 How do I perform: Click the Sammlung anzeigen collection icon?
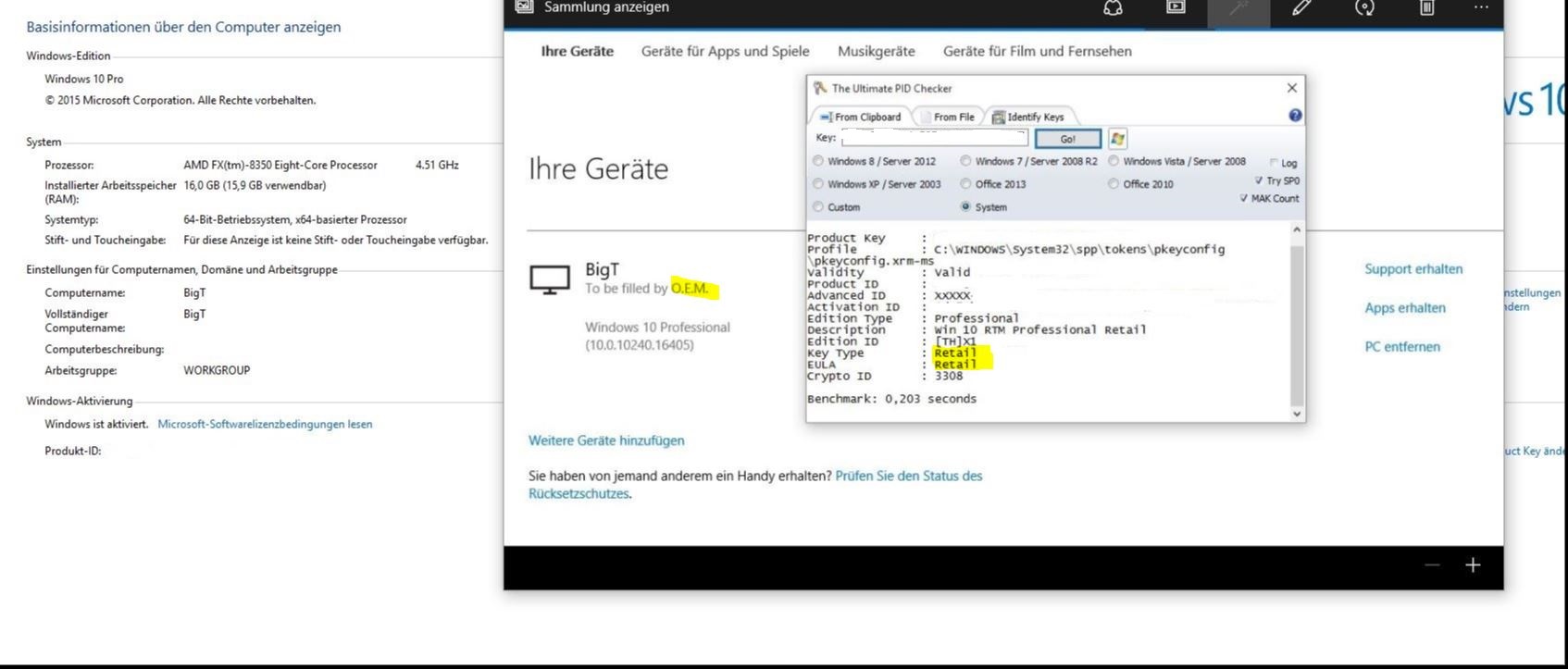pos(525,7)
